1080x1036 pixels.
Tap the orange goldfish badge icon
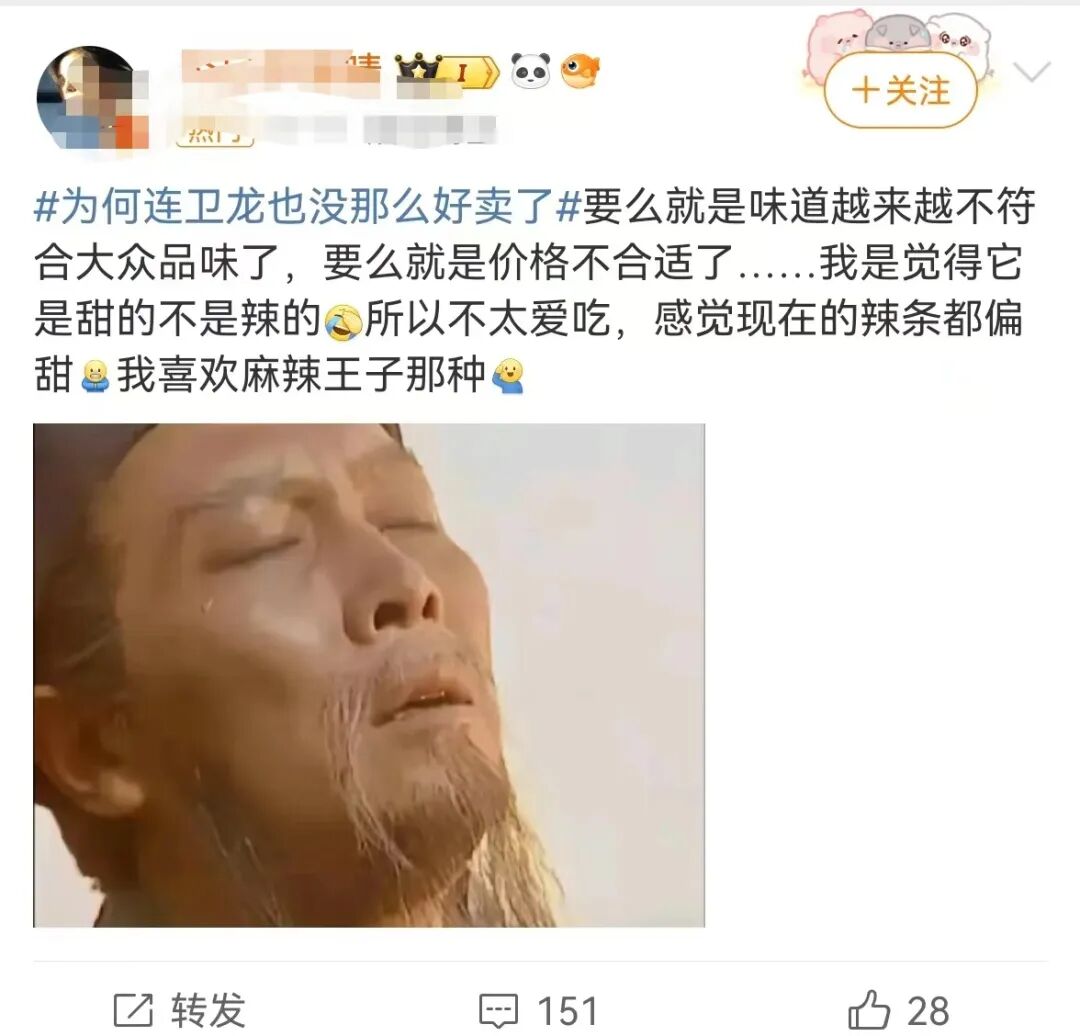click(580, 70)
